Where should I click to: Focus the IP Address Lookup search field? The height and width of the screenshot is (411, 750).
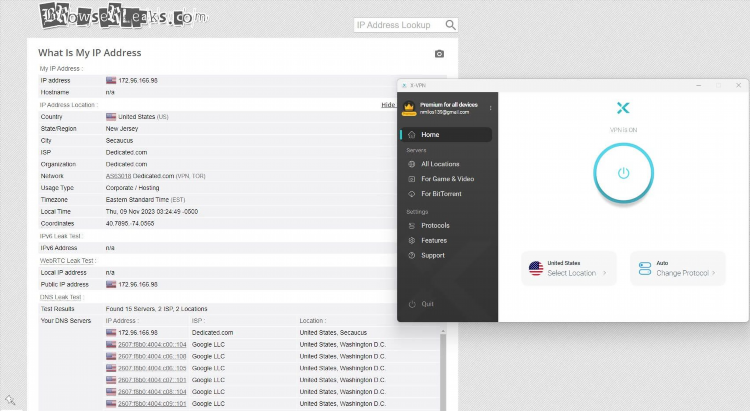click(x=399, y=25)
